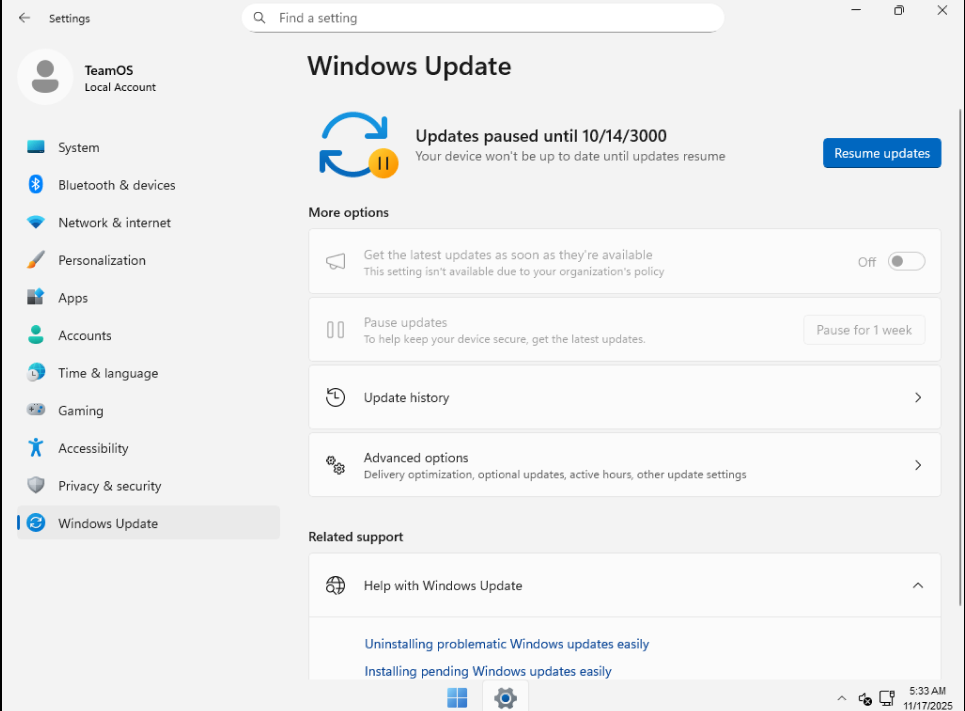965x711 pixels.
Task: Click the Privacy & security shield icon
Action: [x=36, y=485]
